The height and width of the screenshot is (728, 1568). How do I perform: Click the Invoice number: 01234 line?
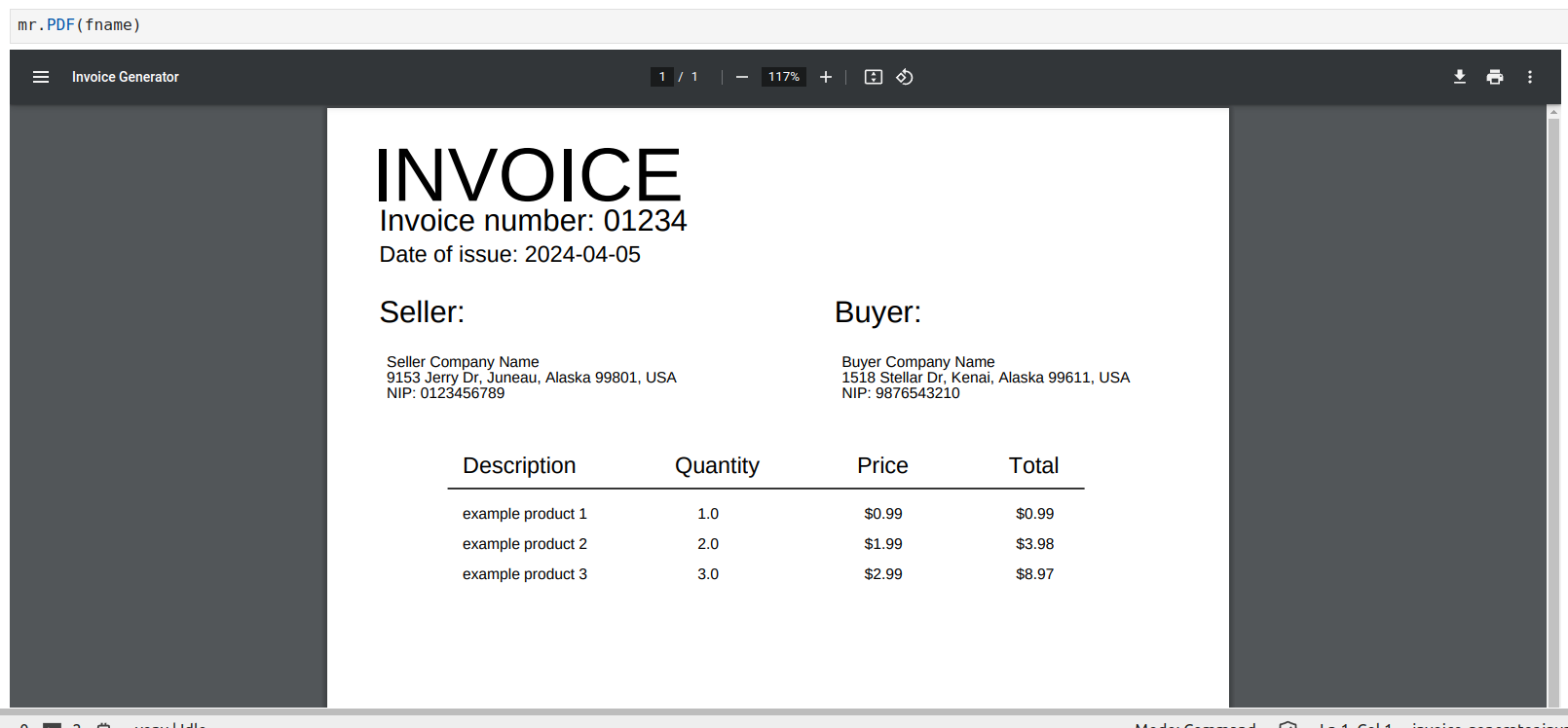point(533,221)
